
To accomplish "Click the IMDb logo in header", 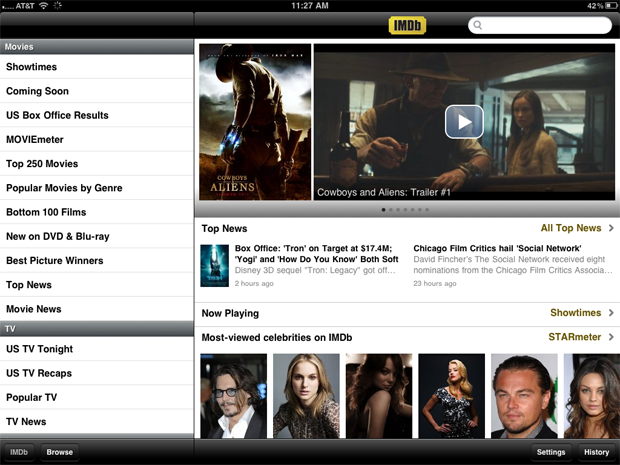I will [x=407, y=26].
